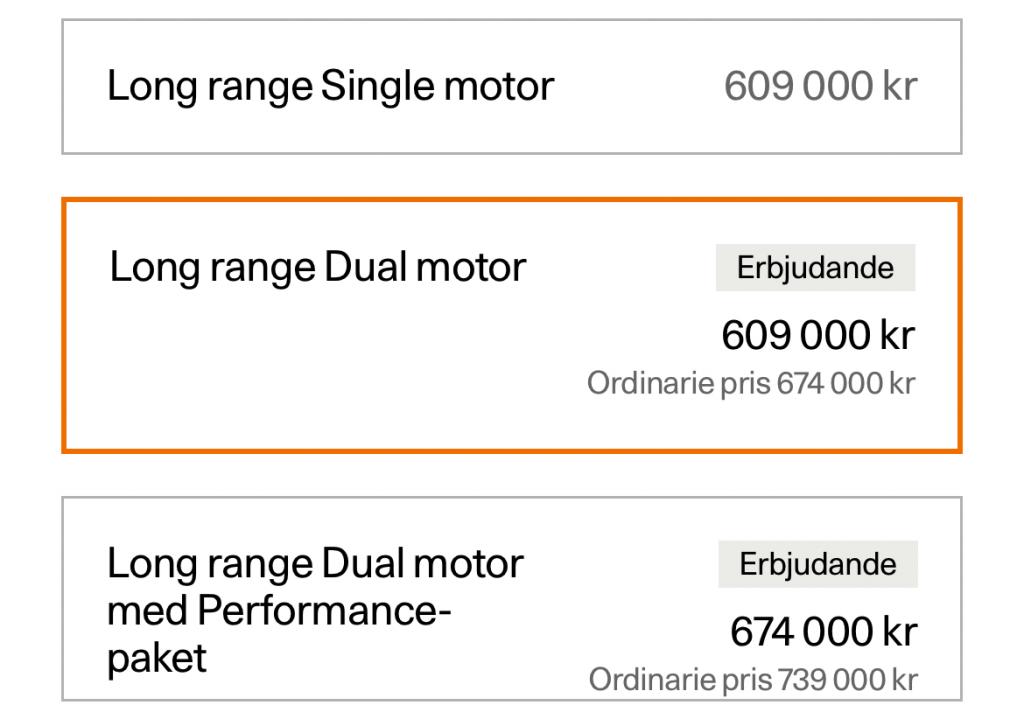The image size is (1024, 726).
Task: Click the 'Long range Dual motor' title in the orange card
Action: pos(317,267)
